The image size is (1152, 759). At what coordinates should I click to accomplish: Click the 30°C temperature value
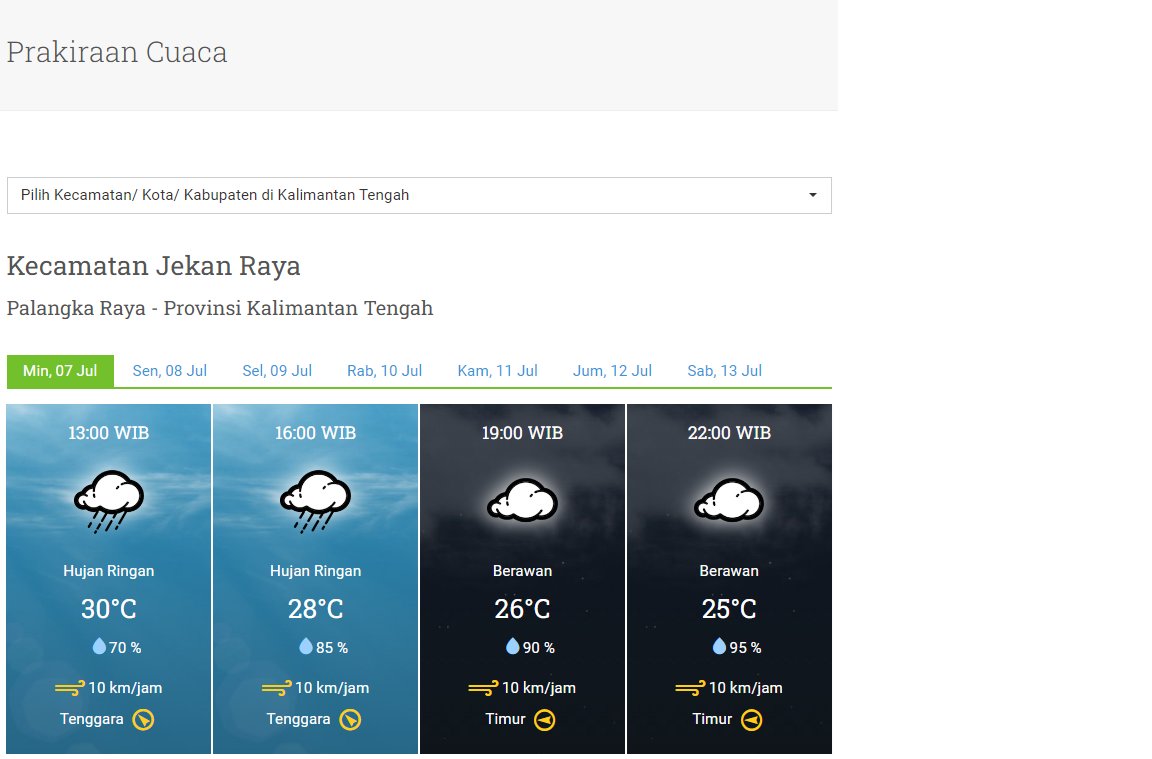pos(109,609)
